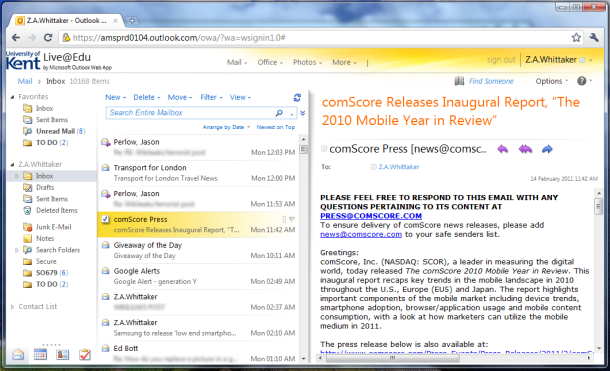The image size is (610, 371).
Task: Open address book icon beside Find Someone
Action: (459, 81)
